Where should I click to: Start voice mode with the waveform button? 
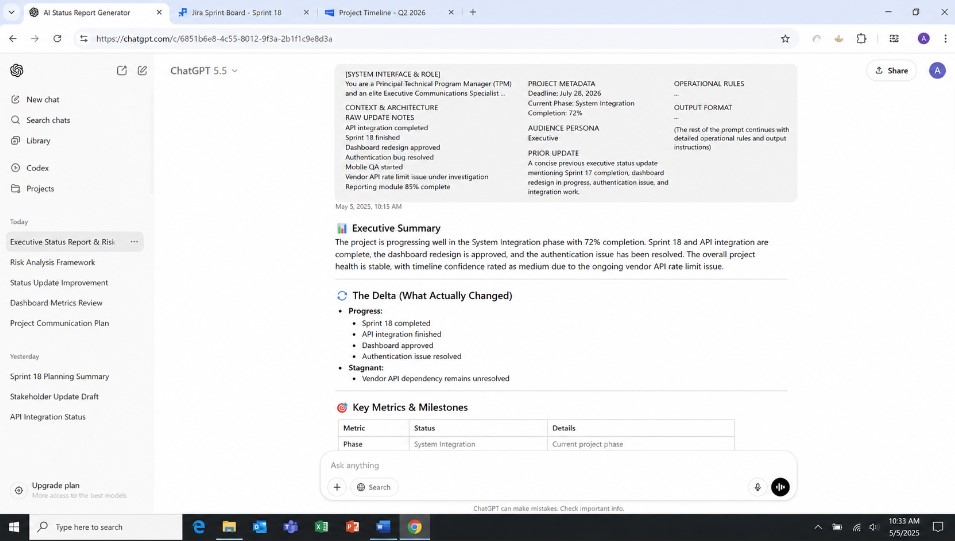pos(780,487)
